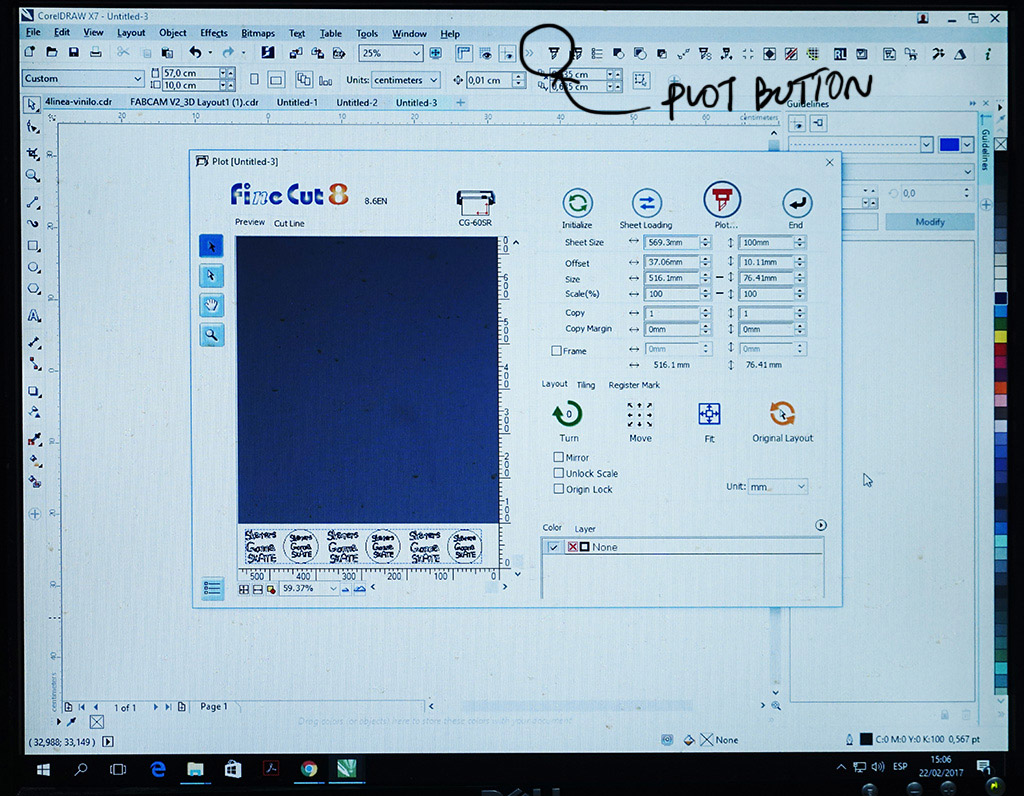Enable the Mirror checkbox

click(x=558, y=457)
